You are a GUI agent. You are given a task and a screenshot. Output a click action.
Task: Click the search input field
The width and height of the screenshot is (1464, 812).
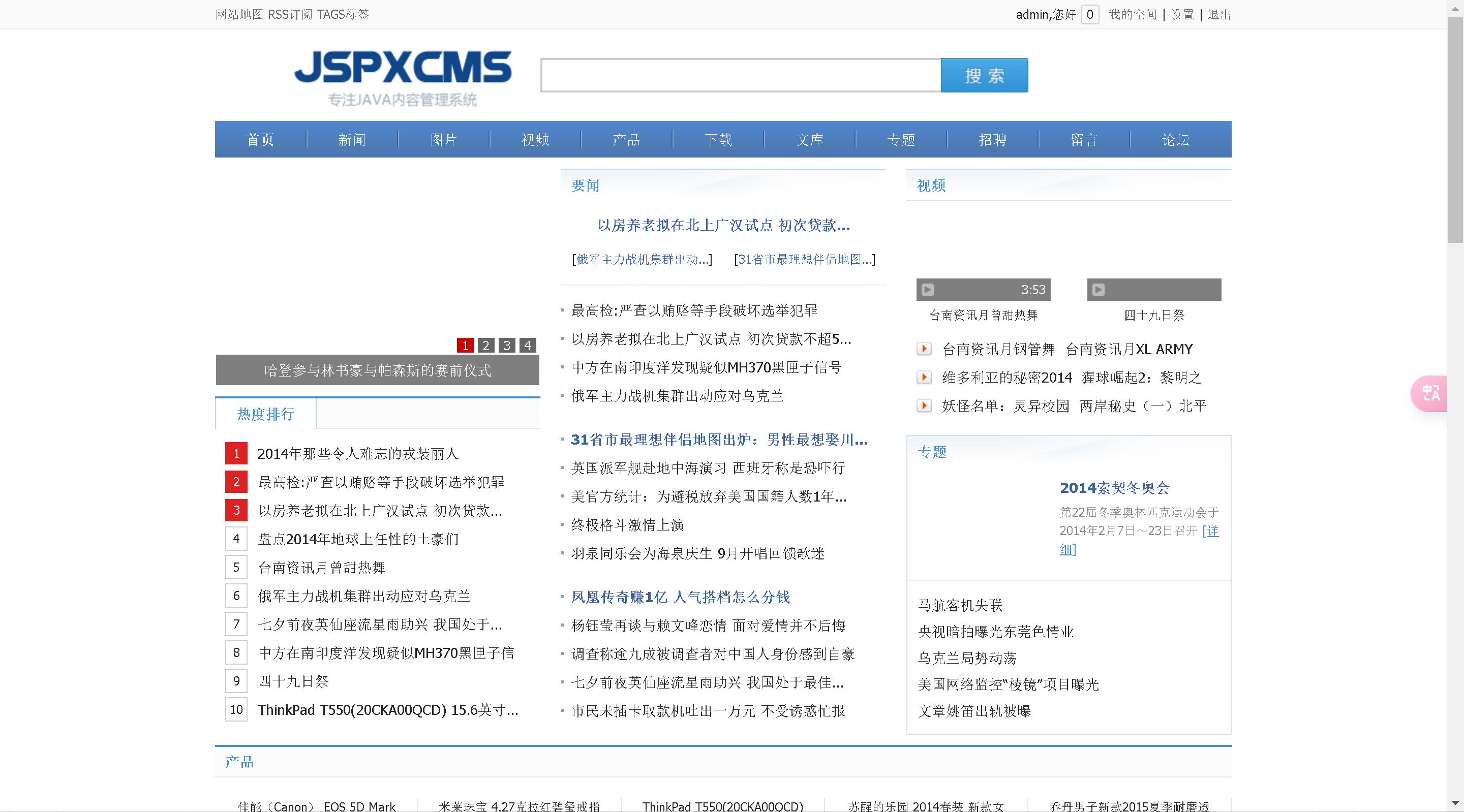(x=741, y=76)
